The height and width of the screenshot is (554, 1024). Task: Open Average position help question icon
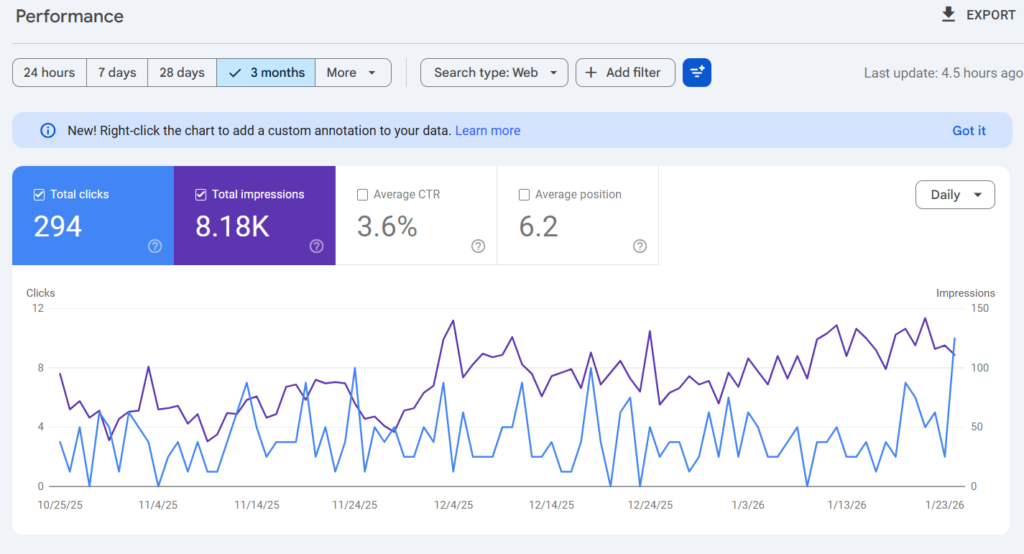640,246
